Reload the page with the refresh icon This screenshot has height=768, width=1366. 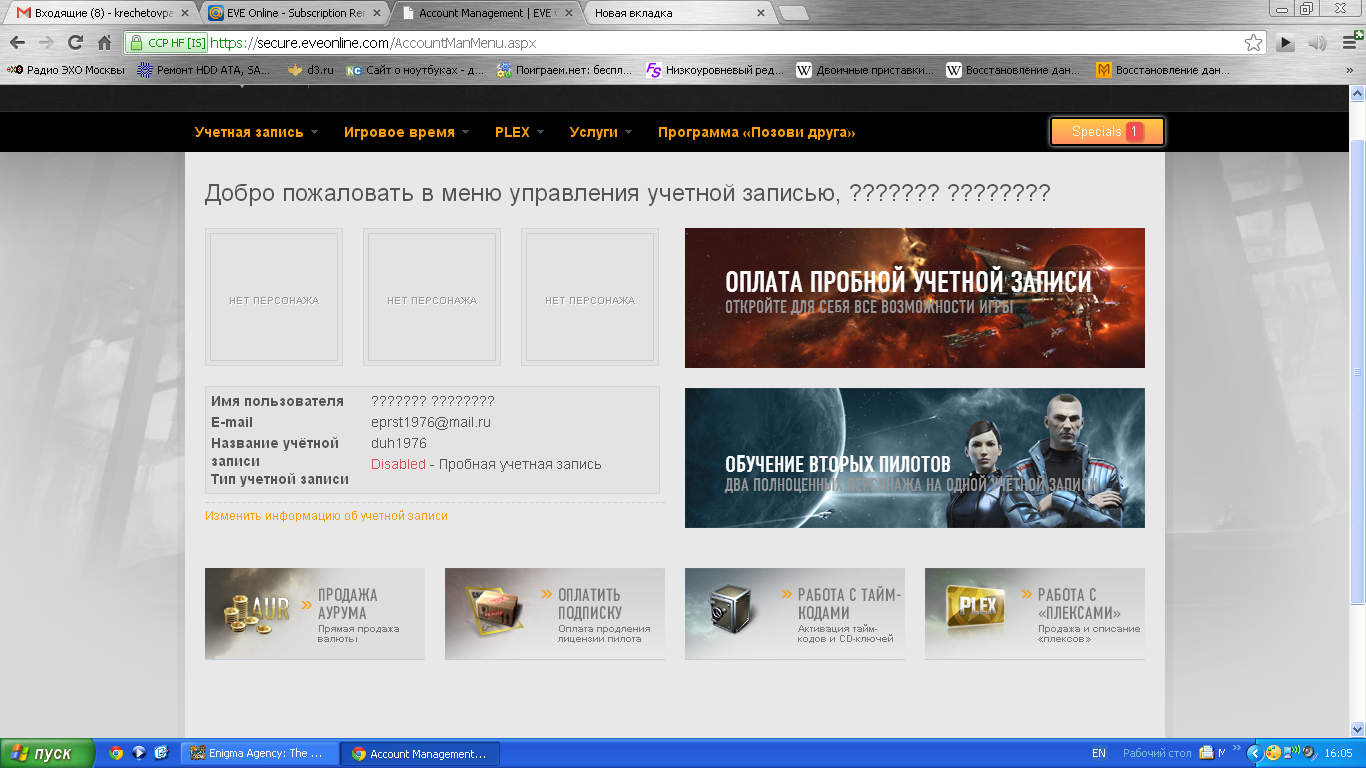click(75, 43)
